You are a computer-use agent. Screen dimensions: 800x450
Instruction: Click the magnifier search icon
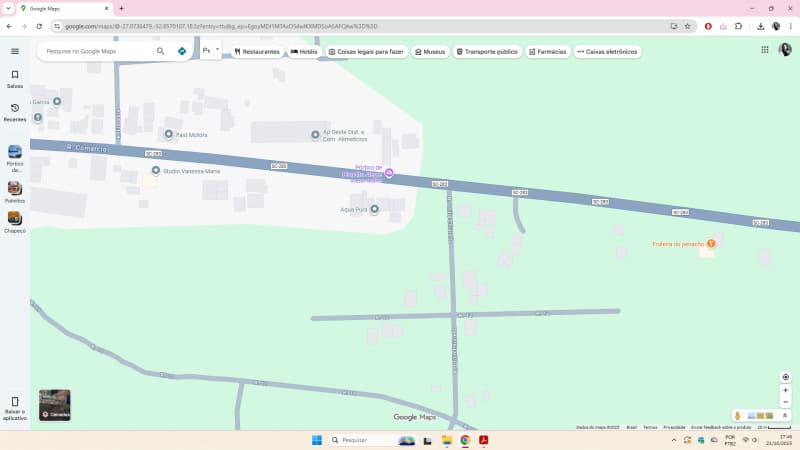(160, 51)
